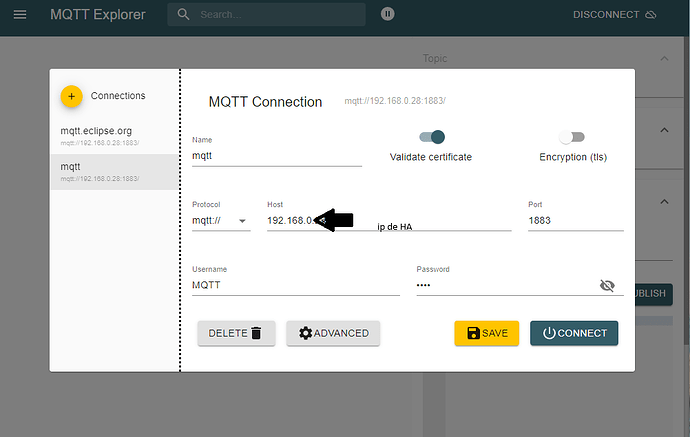The width and height of the screenshot is (690, 437).
Task: Click the Port input field
Action: (x=576, y=221)
